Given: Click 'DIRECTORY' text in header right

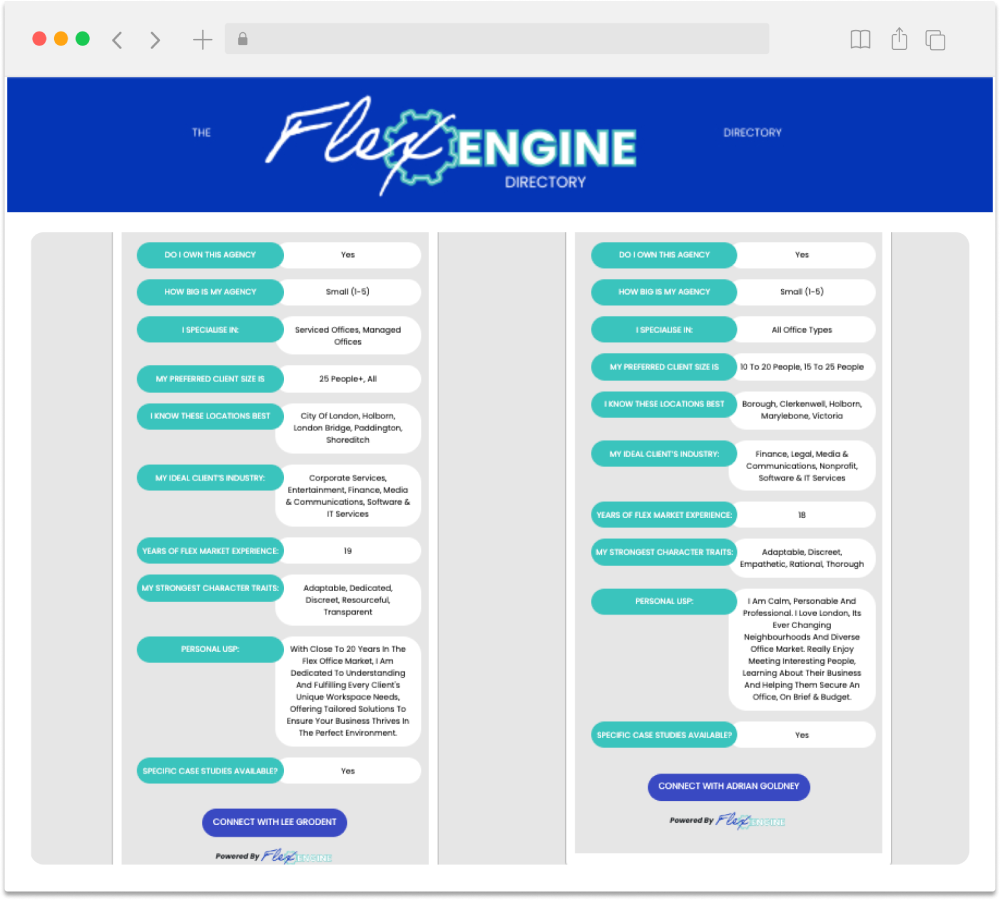Looking at the screenshot, I should point(752,132).
